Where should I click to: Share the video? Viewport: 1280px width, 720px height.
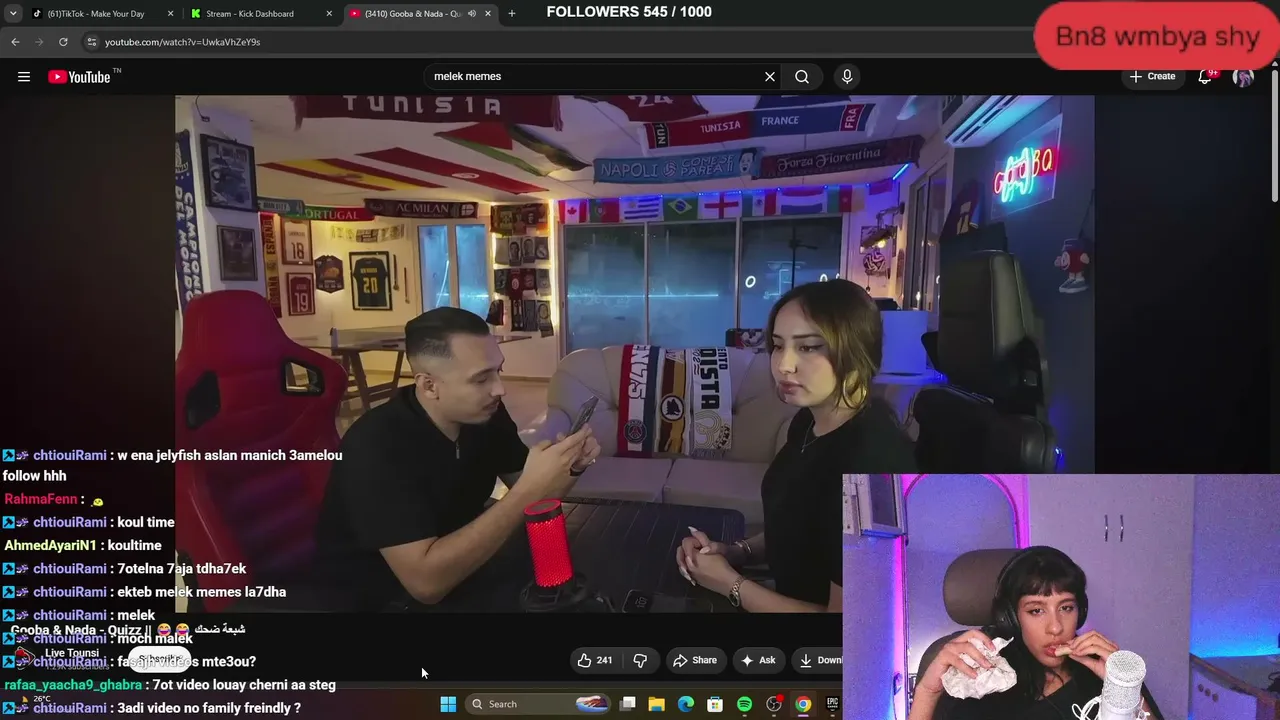(x=695, y=660)
